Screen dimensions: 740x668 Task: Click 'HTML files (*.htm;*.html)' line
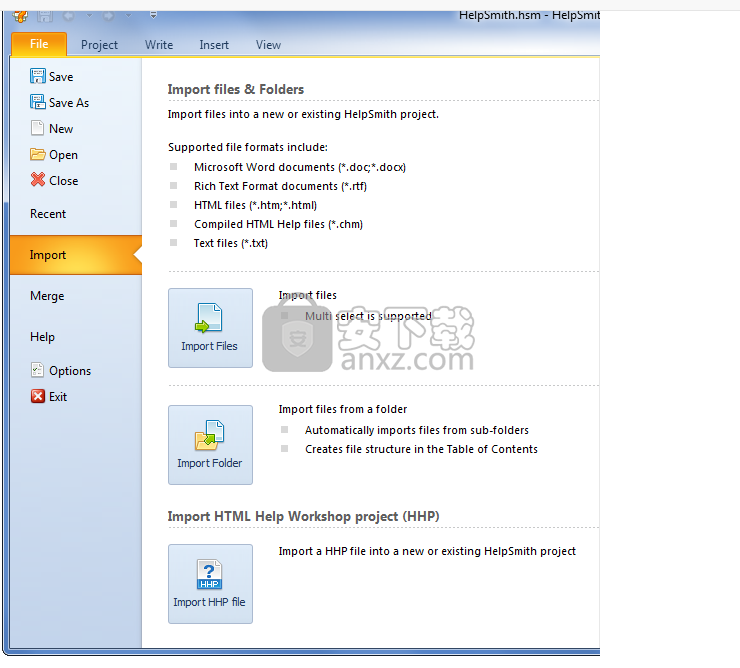(x=255, y=205)
